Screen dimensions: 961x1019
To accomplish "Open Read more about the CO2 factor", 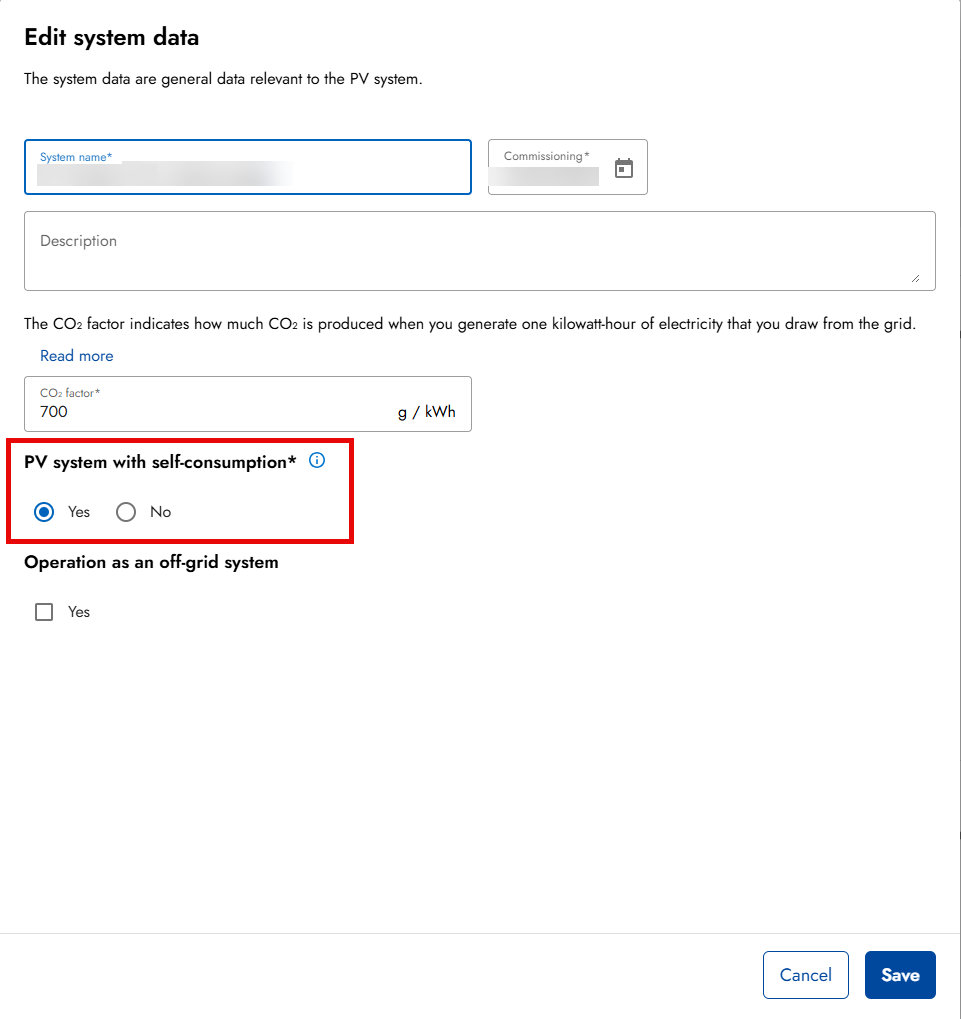I will click(76, 355).
